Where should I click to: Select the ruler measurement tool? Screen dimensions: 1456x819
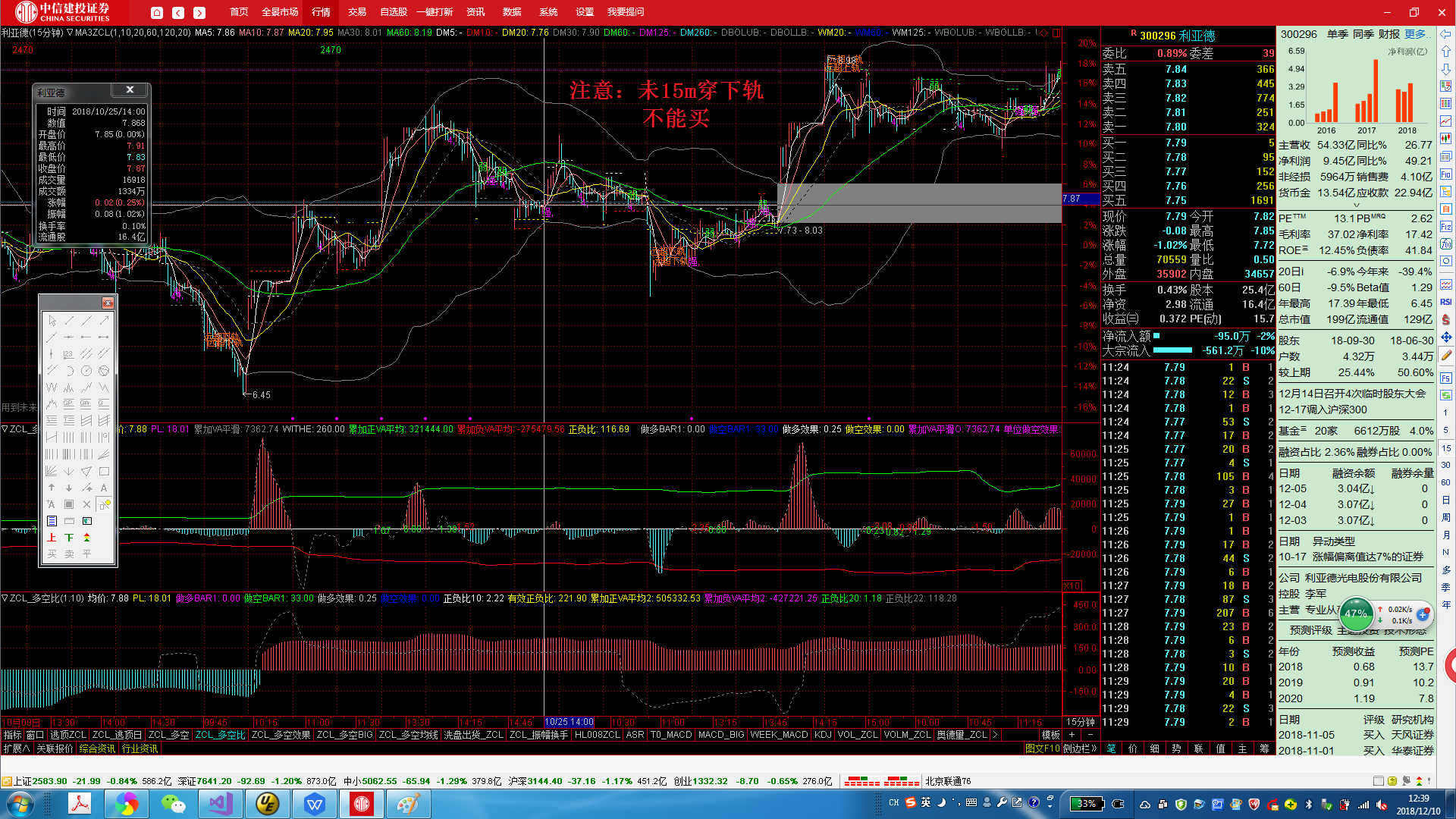click(69, 521)
